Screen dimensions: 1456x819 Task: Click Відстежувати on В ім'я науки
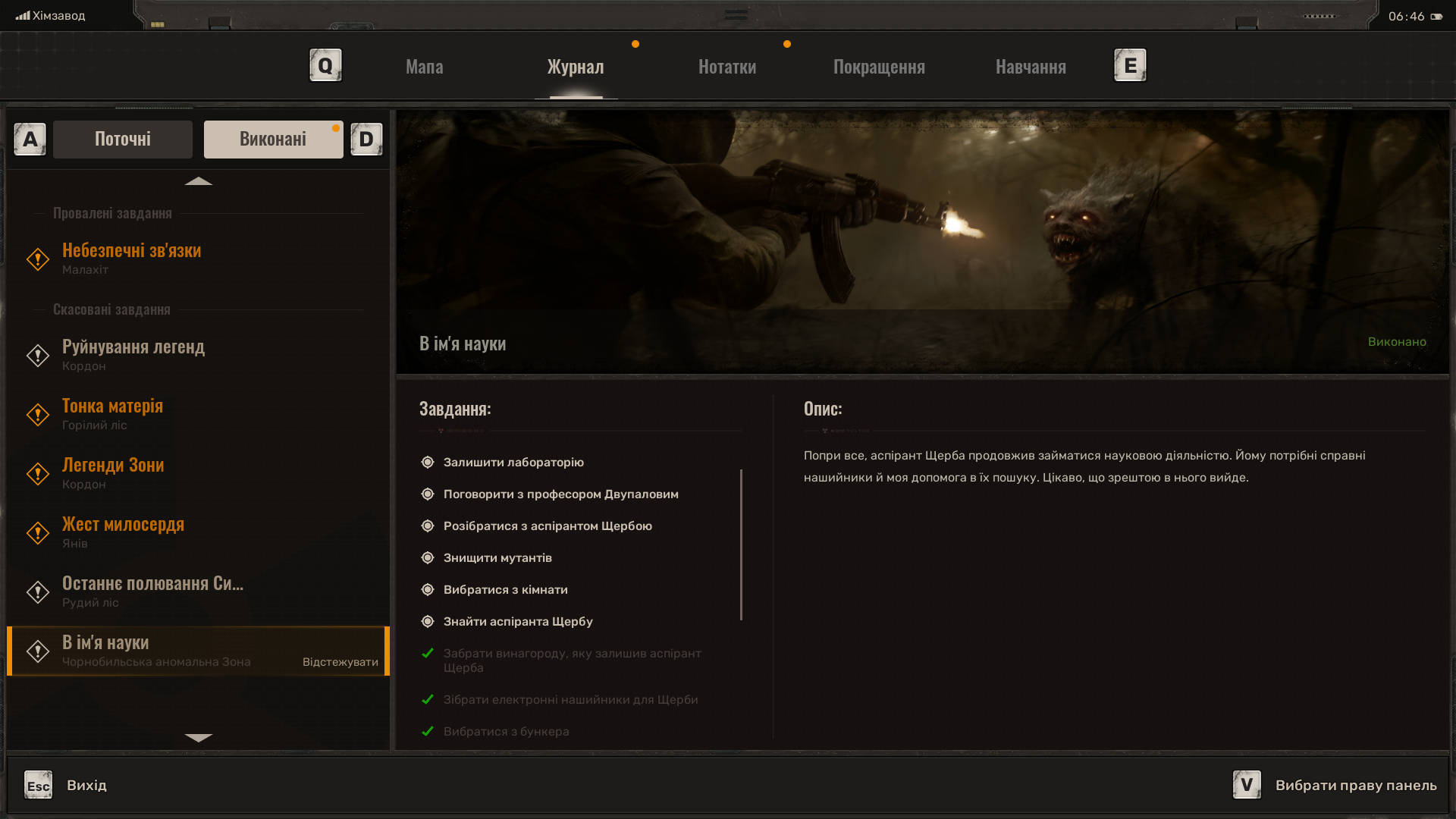(x=340, y=662)
